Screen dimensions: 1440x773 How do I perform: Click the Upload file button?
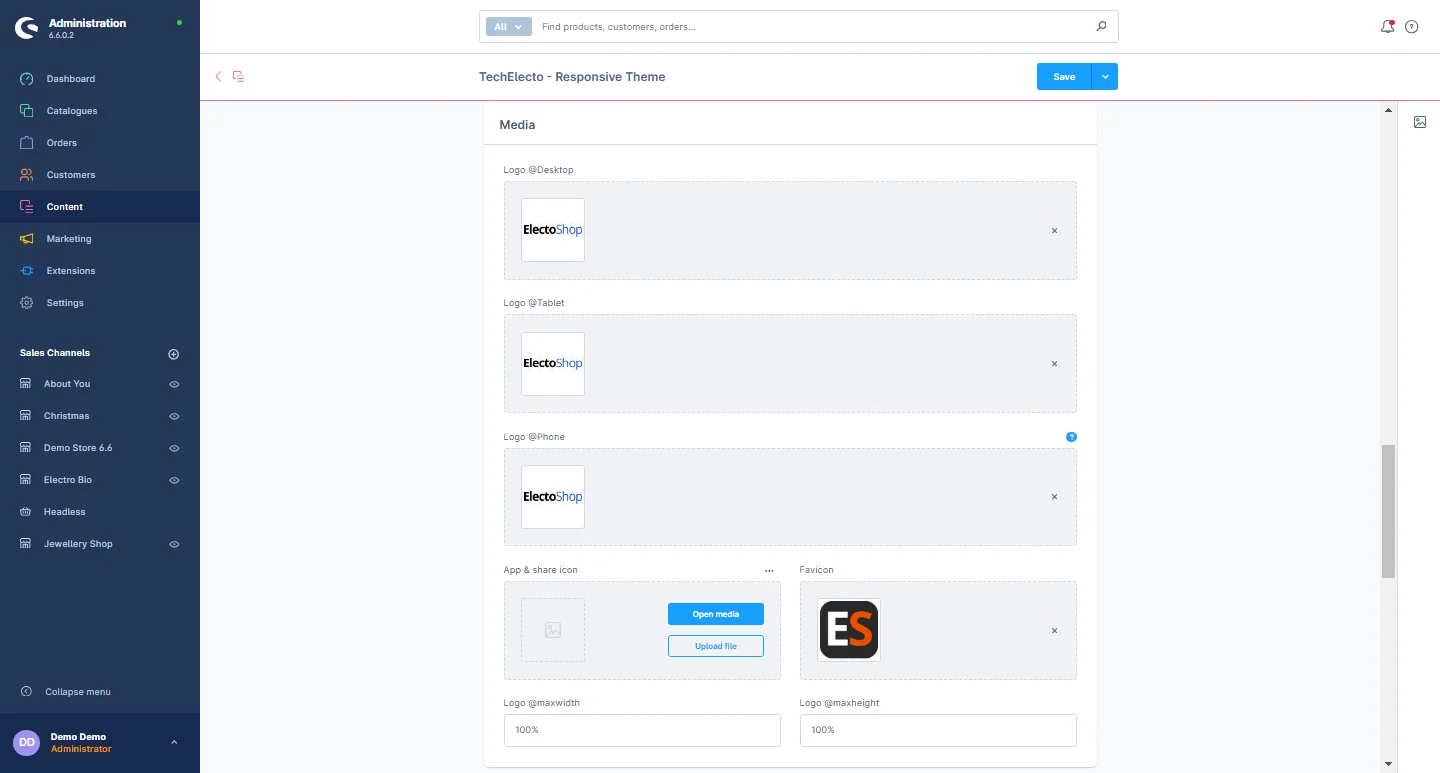716,646
